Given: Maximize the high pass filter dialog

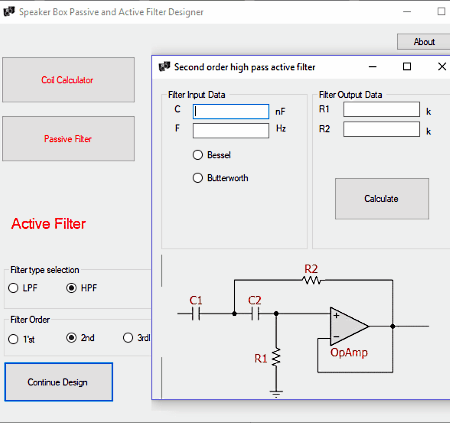Looking at the screenshot, I should 407,67.
